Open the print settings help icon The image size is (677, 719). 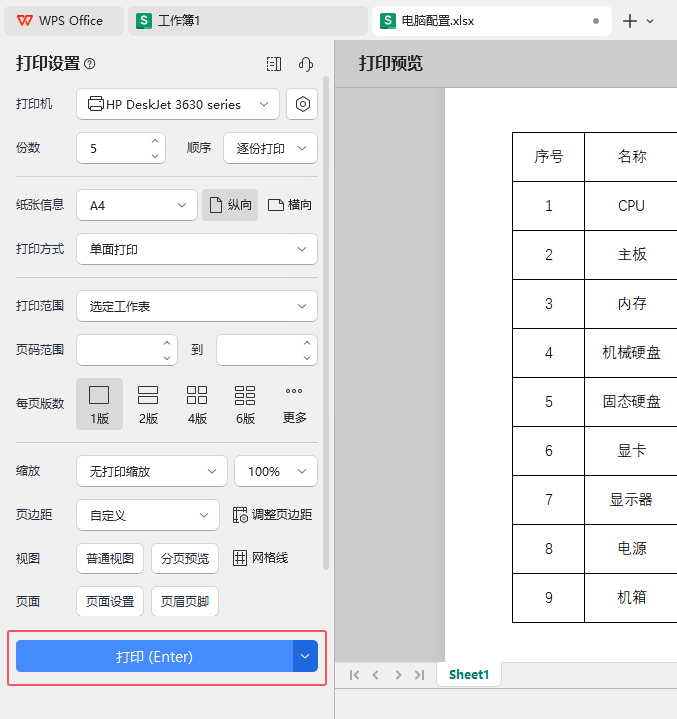[x=90, y=64]
